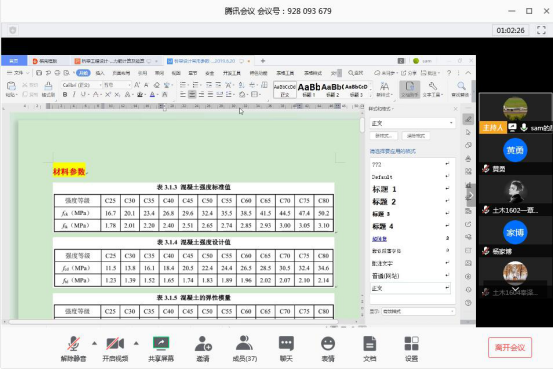This screenshot has height=370, width=554.
Task: Toggle bold formatting in shared document
Action: pyautogui.click(x=65, y=94)
